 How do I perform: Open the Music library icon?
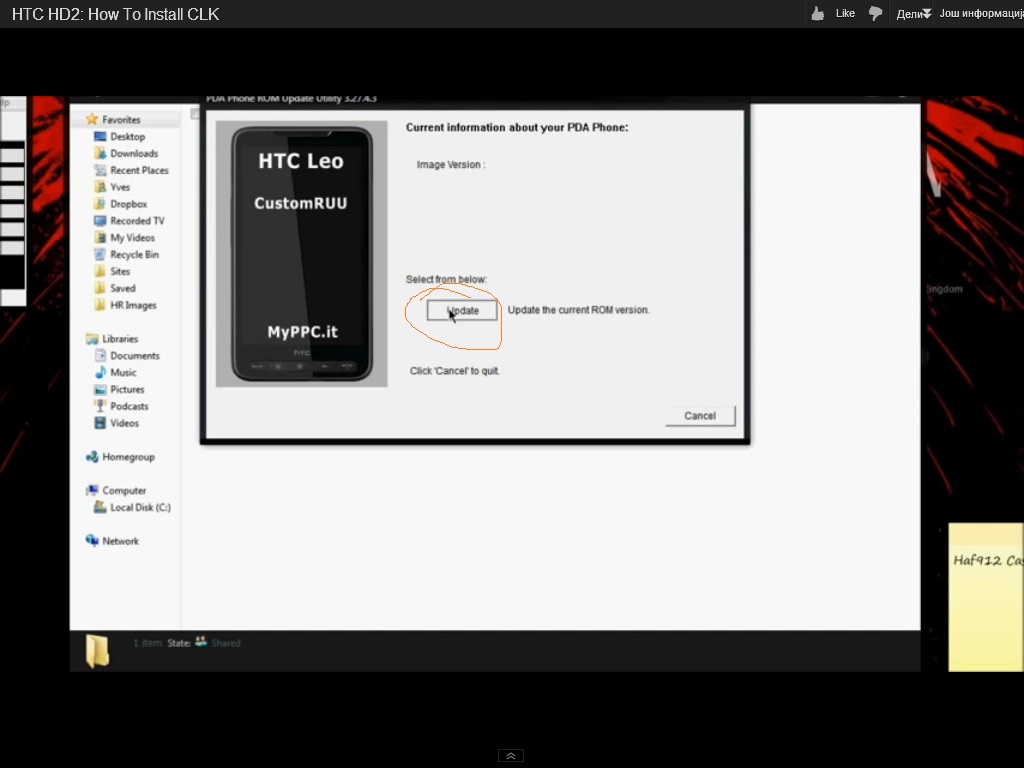coord(100,372)
